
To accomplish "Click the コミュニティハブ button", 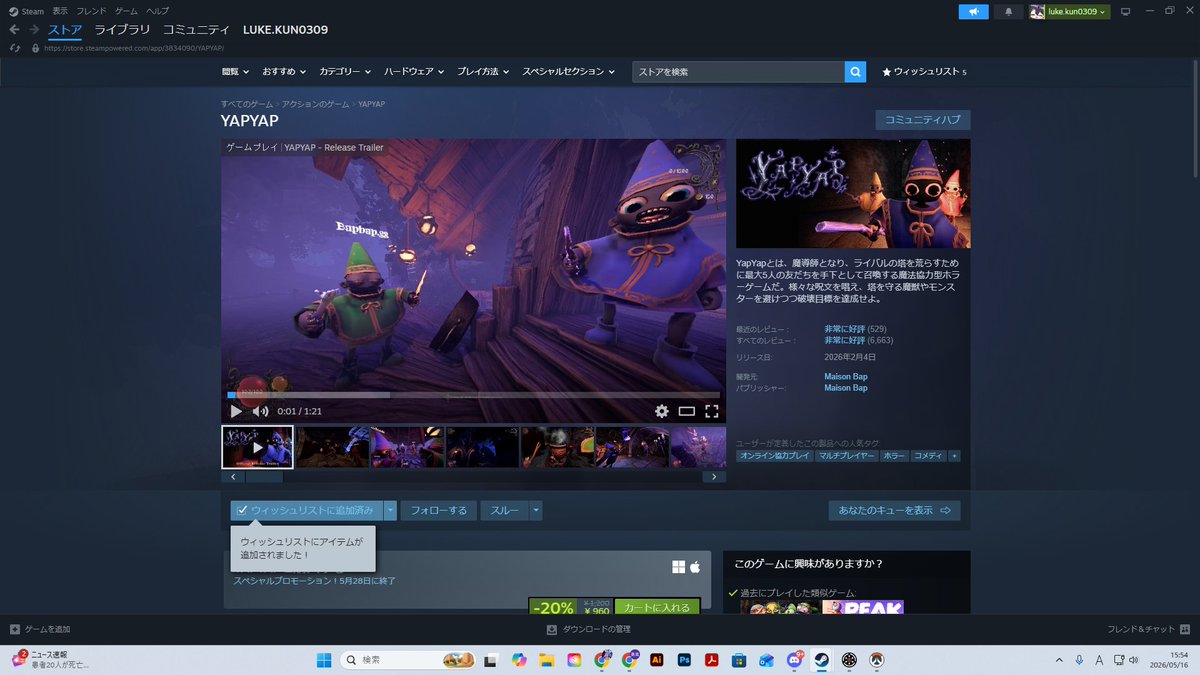I will [923, 120].
